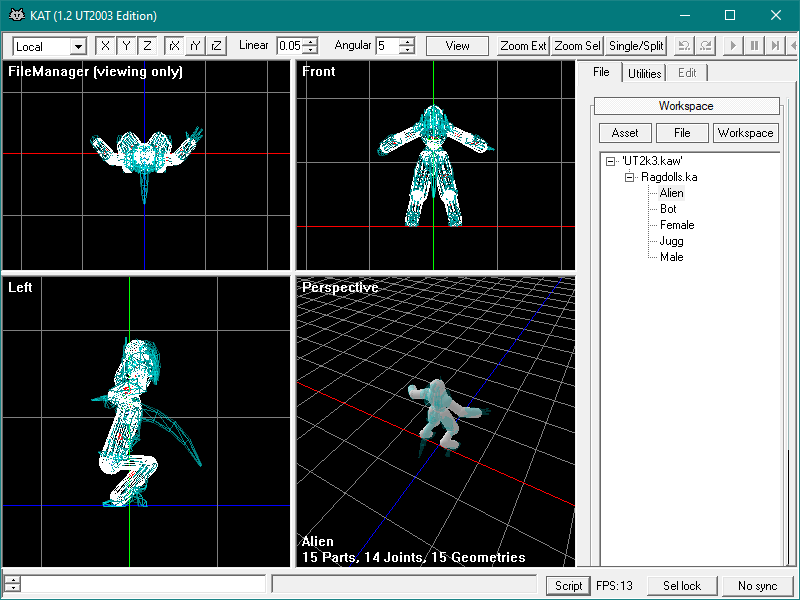Click the undo arrow icon
Viewport: 800px width, 600px height.
point(684,46)
